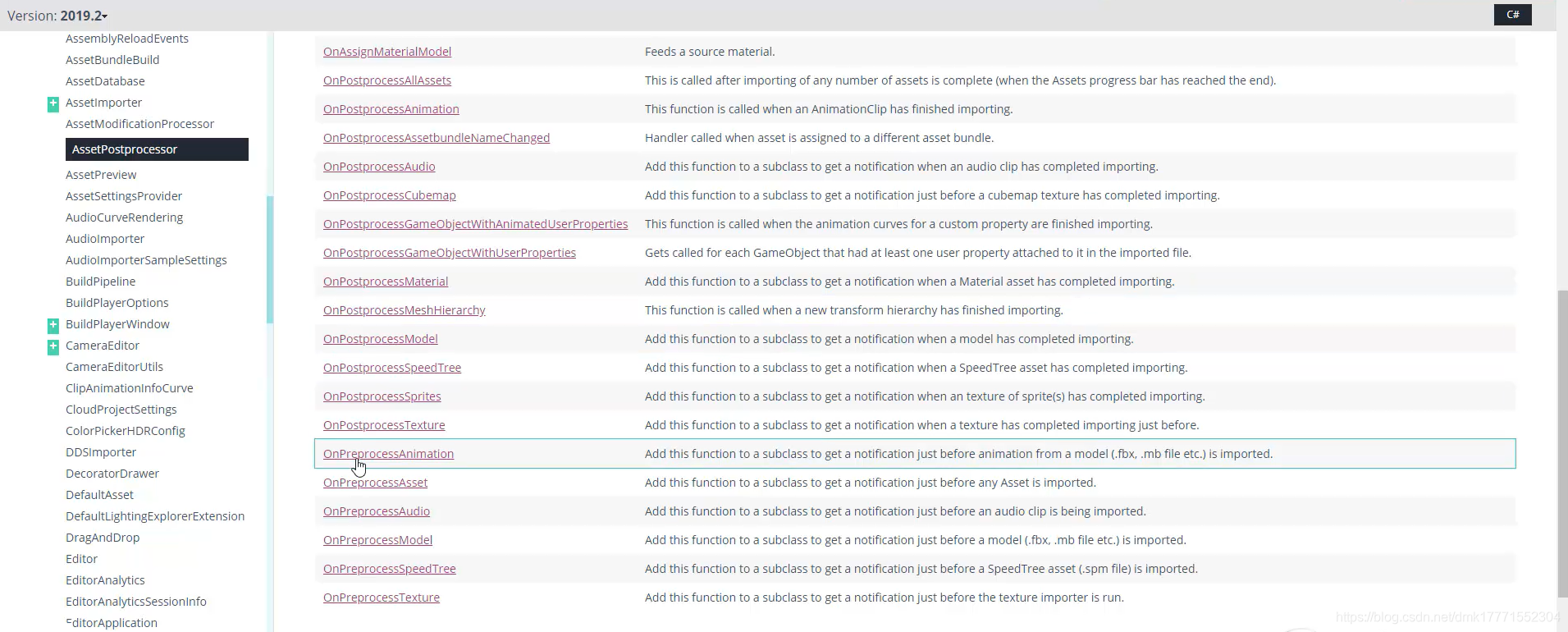
Task: Open the OnPreprocessAnimation link
Action: (388, 454)
